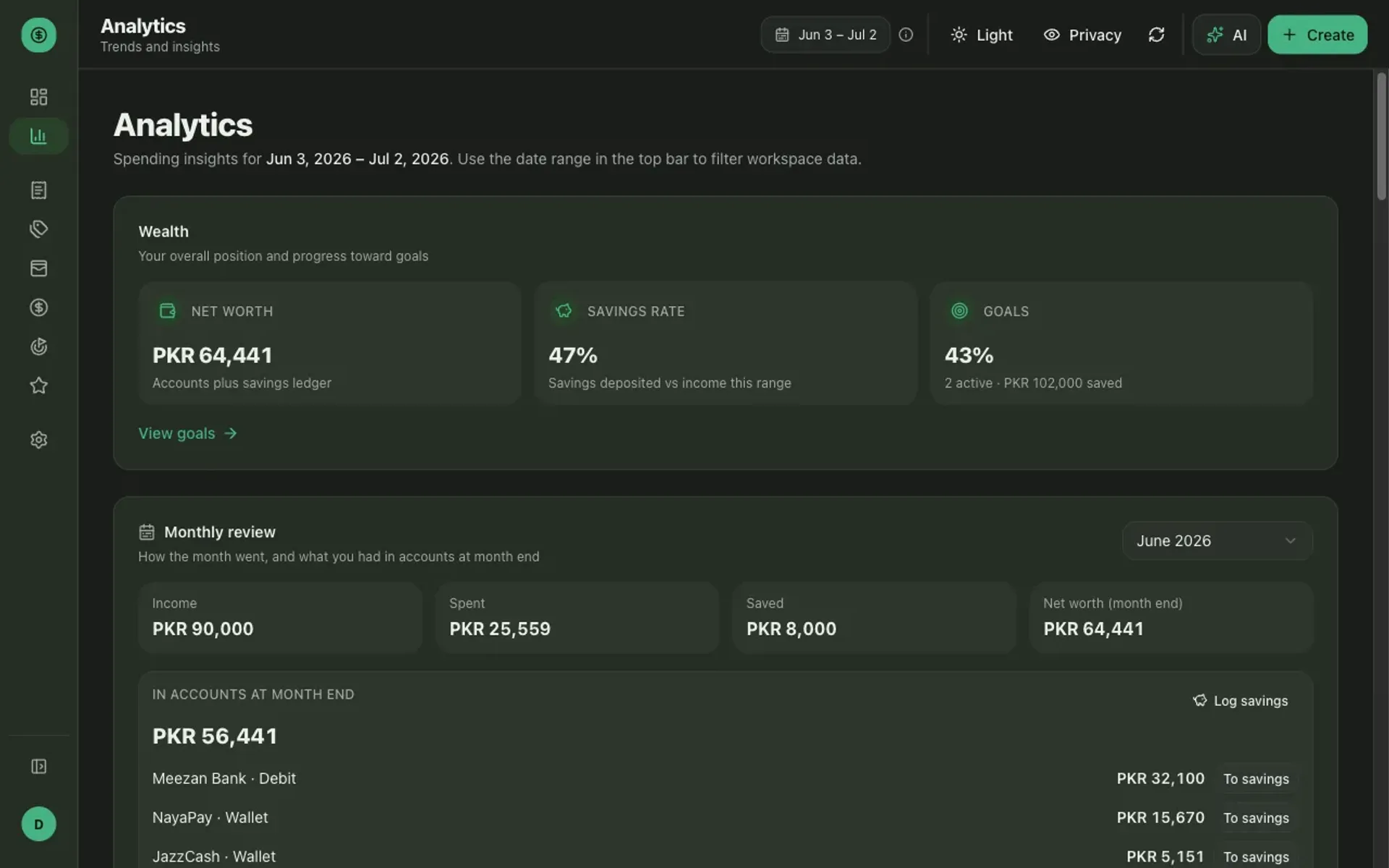Open the transactions list icon in sidebar
Image resolution: width=1389 pixels, height=868 pixels.
38,190
